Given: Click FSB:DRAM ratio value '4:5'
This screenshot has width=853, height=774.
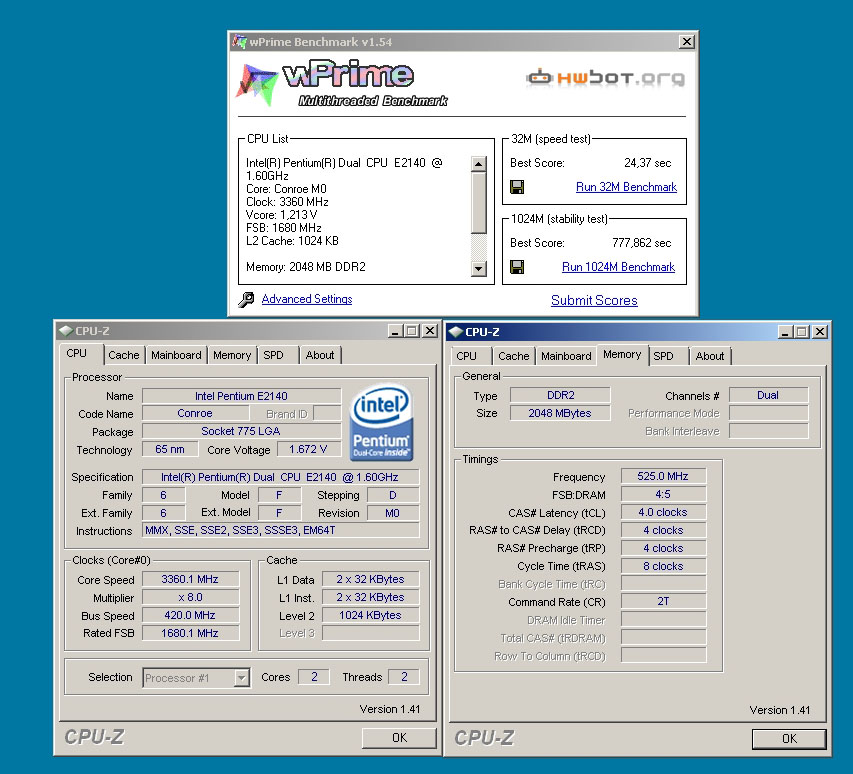Looking at the screenshot, I should click(663, 494).
